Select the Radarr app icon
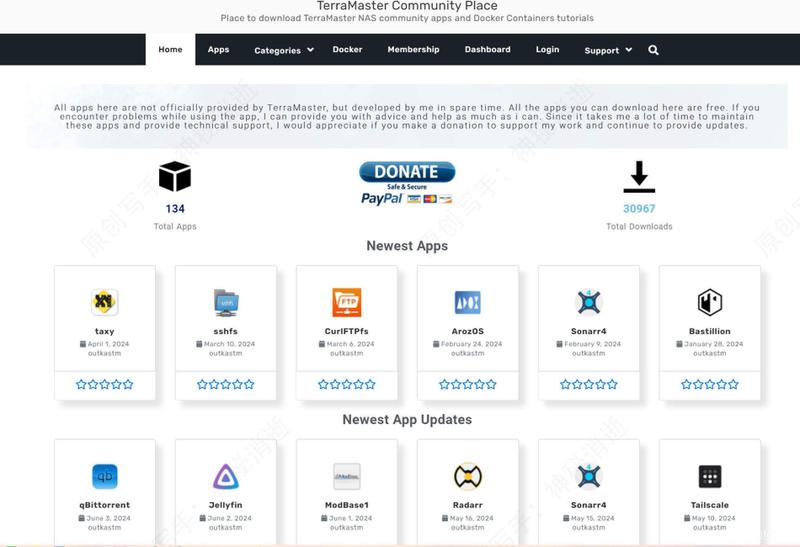The height and width of the screenshot is (547, 800). (x=467, y=476)
